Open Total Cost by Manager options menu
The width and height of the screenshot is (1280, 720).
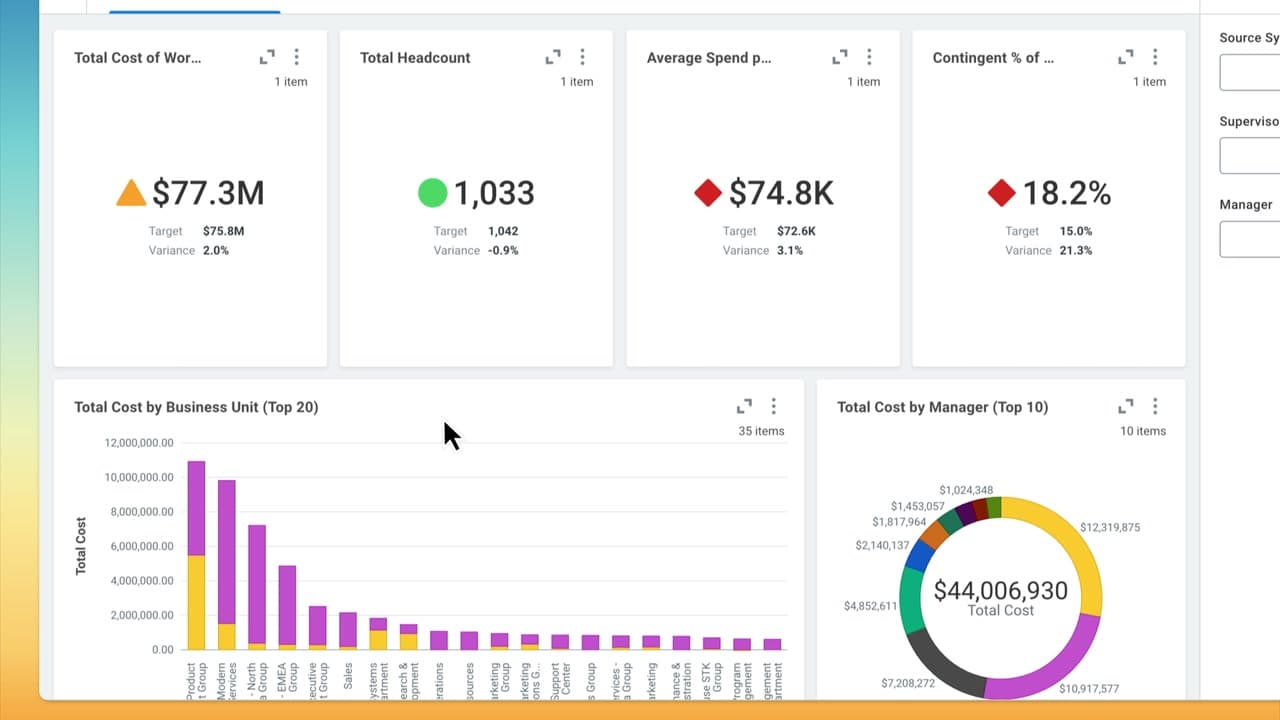pos(1155,406)
